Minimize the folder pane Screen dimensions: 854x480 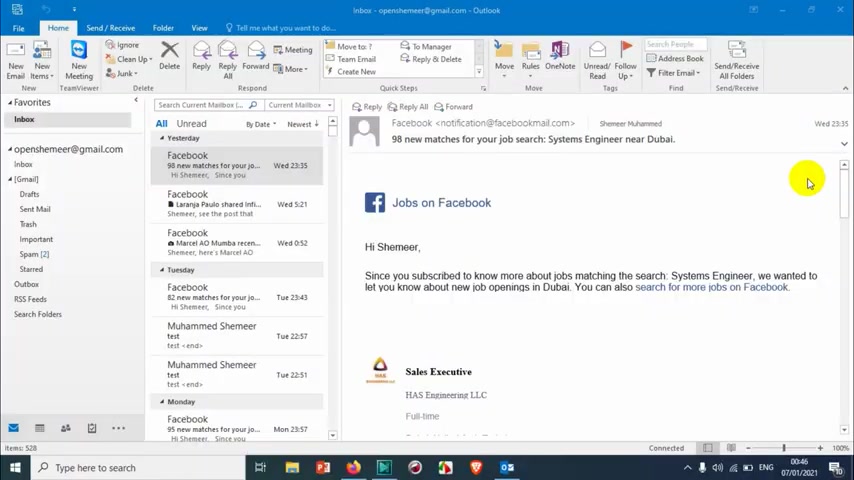pos(136,100)
